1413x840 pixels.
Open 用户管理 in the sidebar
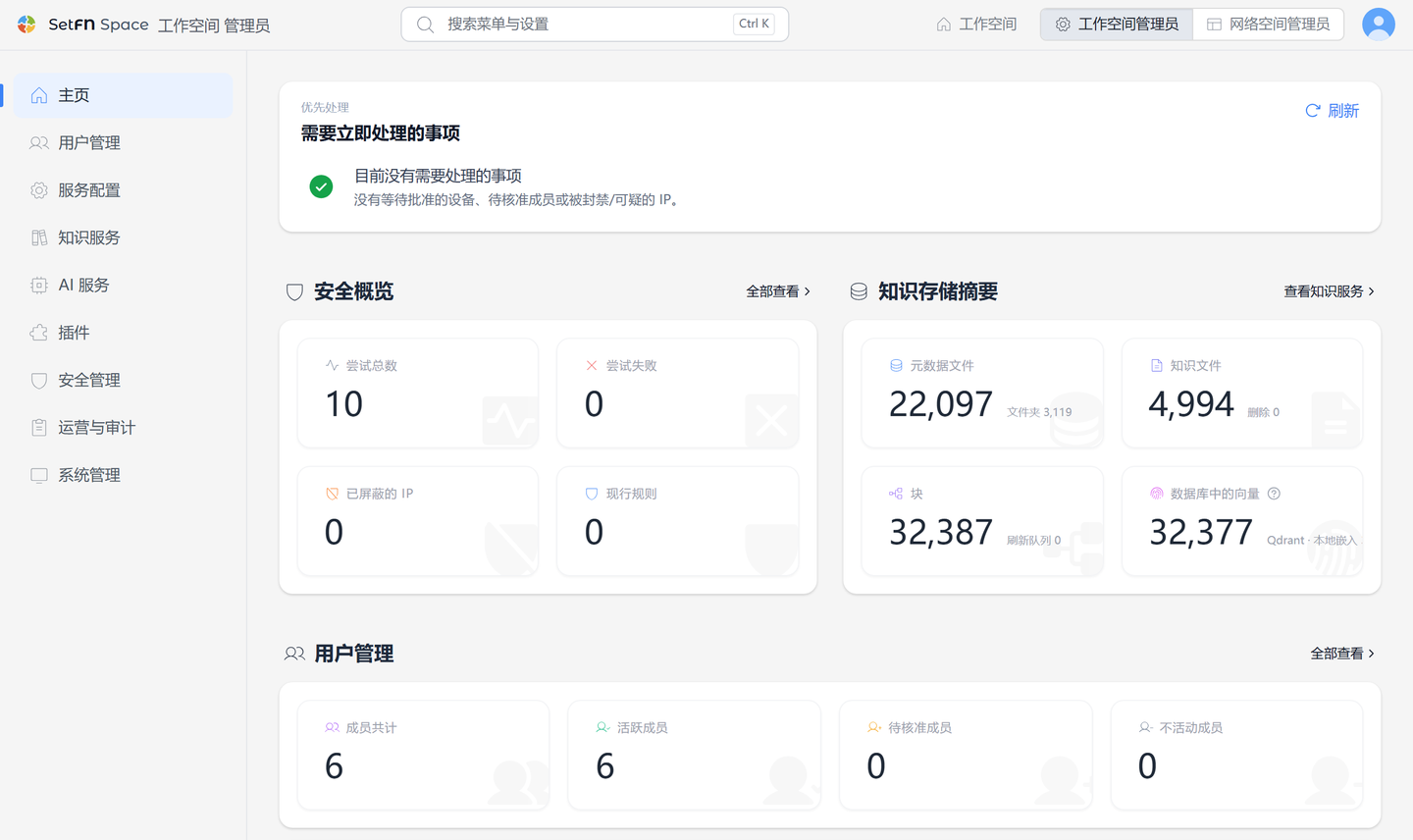(123, 143)
